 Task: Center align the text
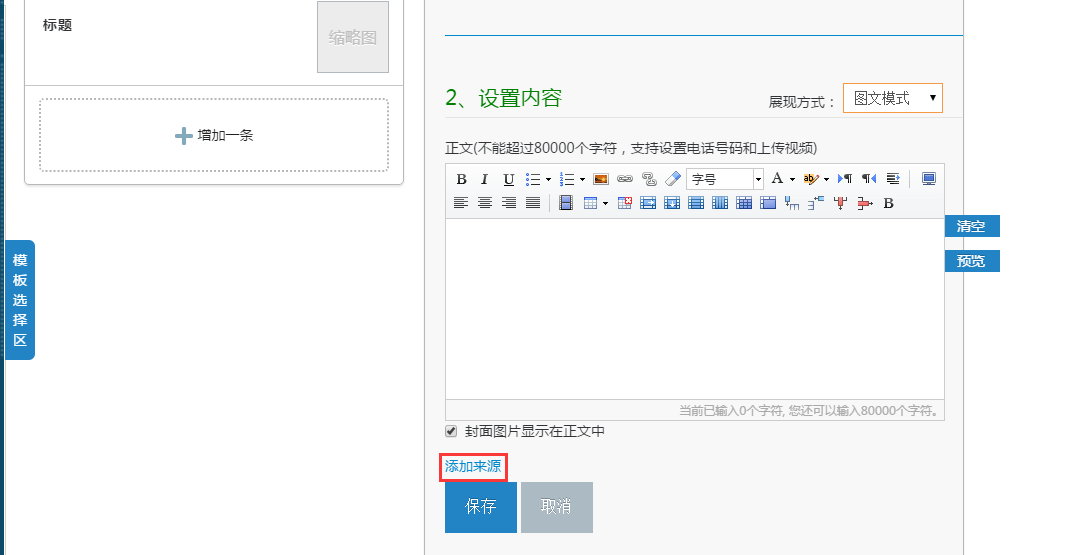(485, 203)
